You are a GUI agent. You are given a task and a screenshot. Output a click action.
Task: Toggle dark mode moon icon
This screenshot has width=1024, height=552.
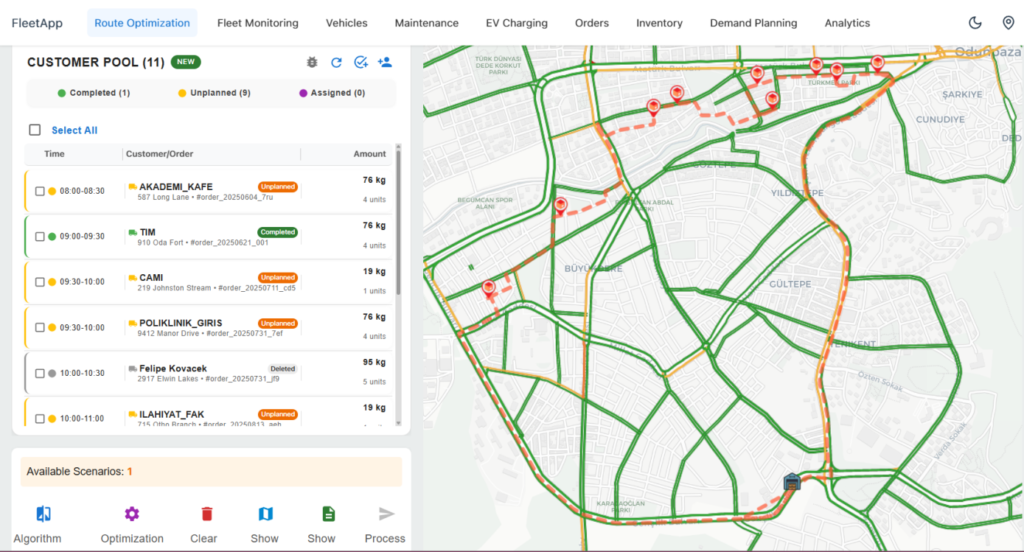(x=976, y=23)
